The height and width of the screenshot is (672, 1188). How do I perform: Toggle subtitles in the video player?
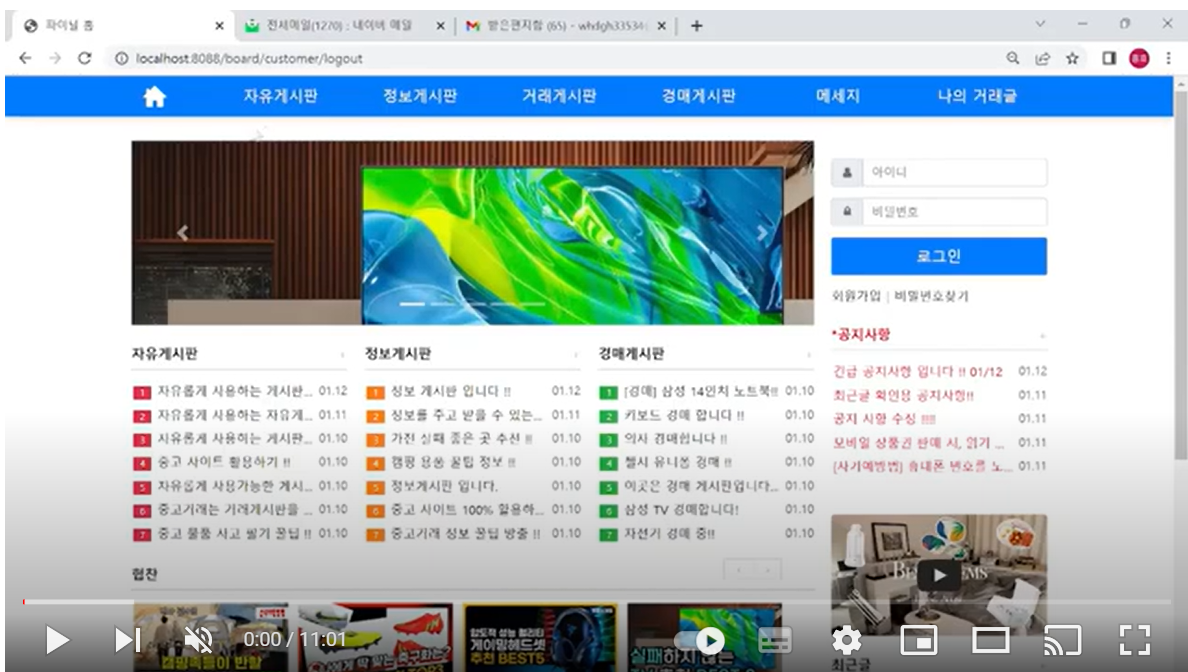(775, 641)
